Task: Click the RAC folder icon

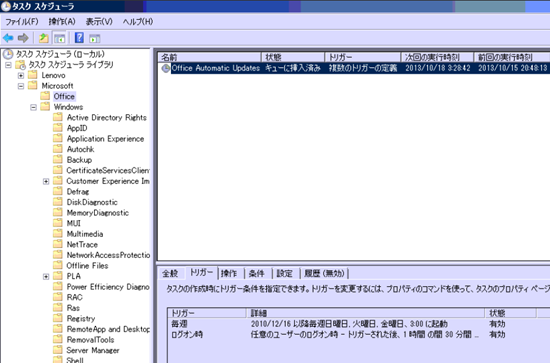Action: click(58, 297)
